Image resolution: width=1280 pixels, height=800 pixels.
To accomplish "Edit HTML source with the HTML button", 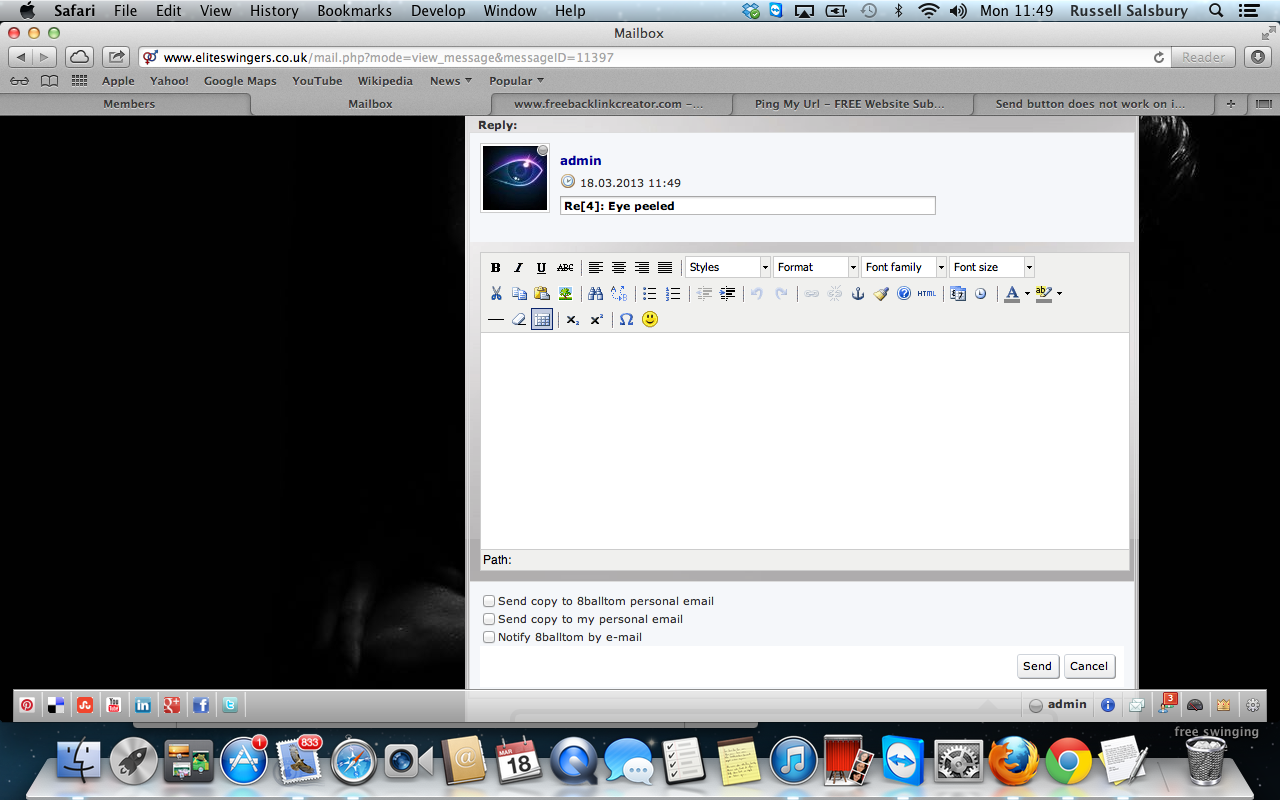I will tap(927, 294).
